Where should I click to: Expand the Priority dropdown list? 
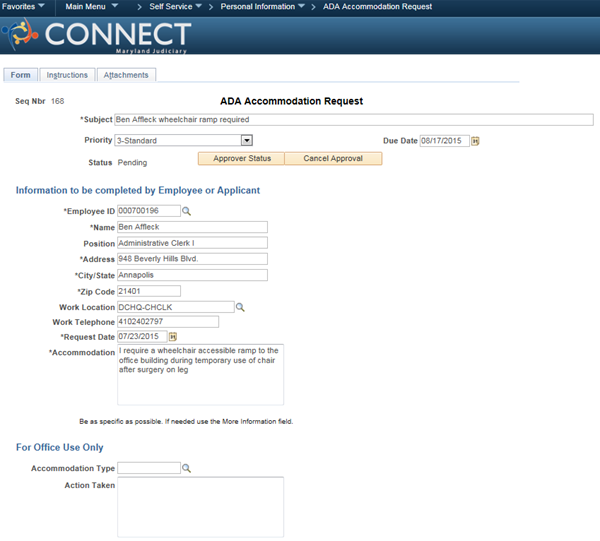coord(246,141)
